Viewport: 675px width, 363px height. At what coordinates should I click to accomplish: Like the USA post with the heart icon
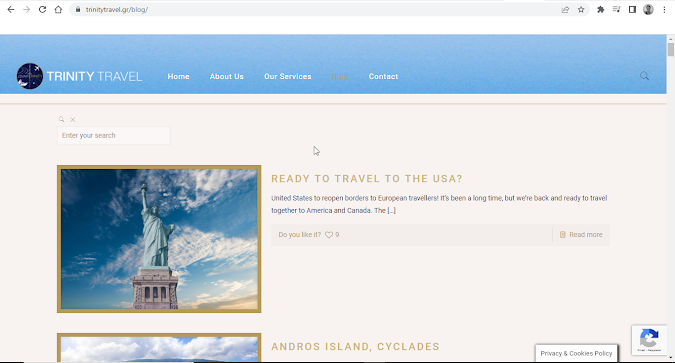click(x=329, y=235)
